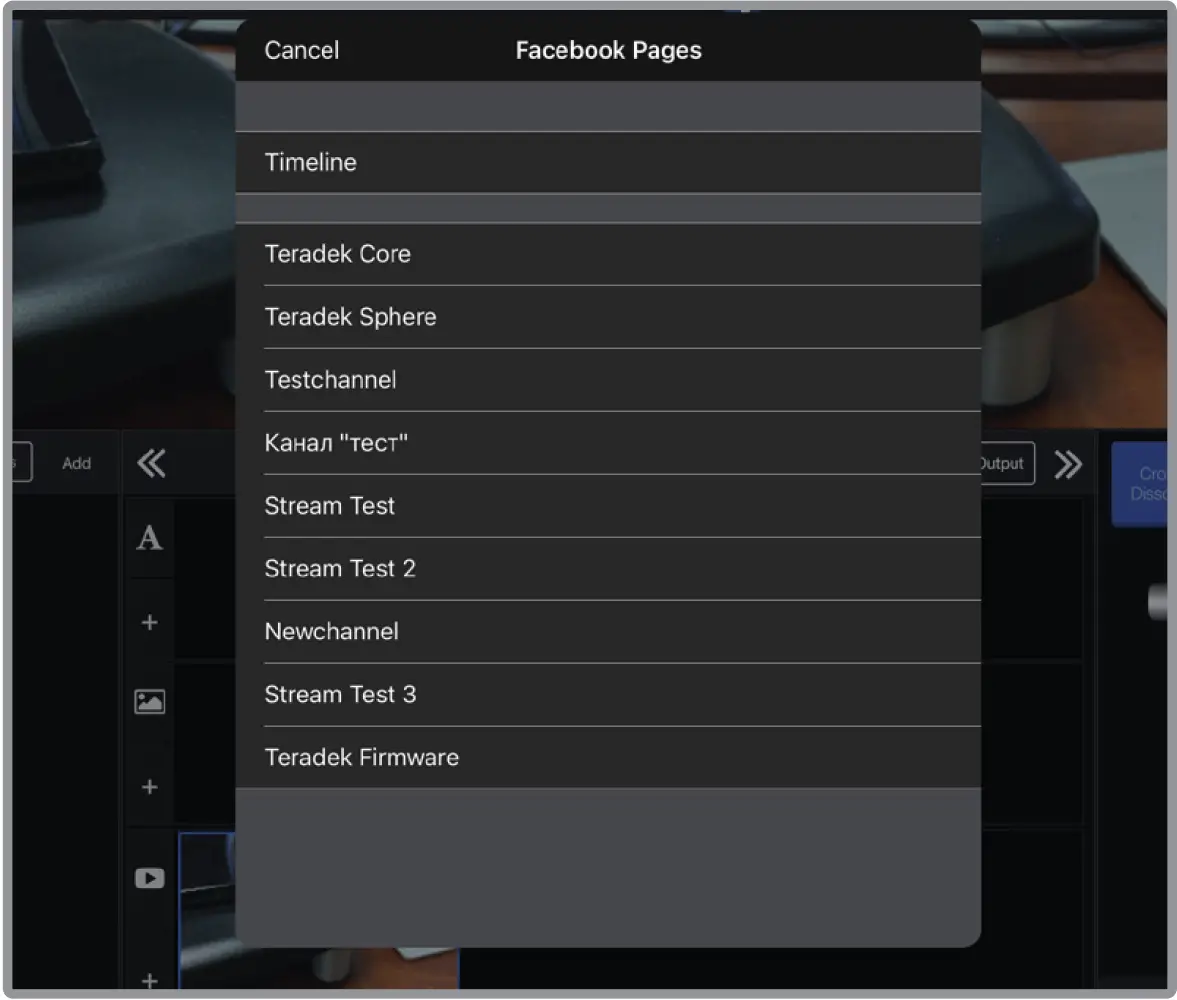1177x1000 pixels.
Task: Open the text overlay A icon
Action: pyautogui.click(x=149, y=538)
